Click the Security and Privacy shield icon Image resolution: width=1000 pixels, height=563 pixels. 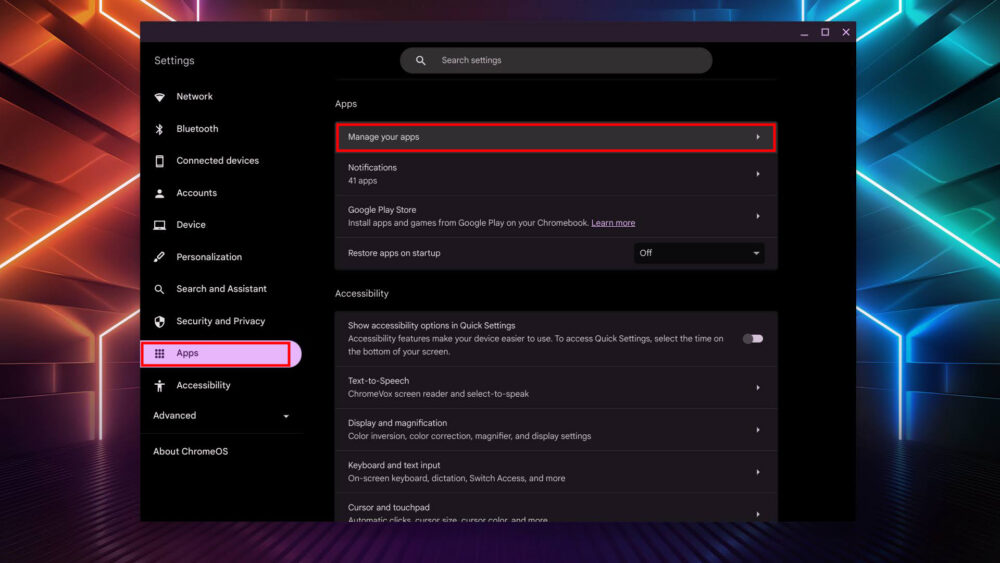(159, 321)
